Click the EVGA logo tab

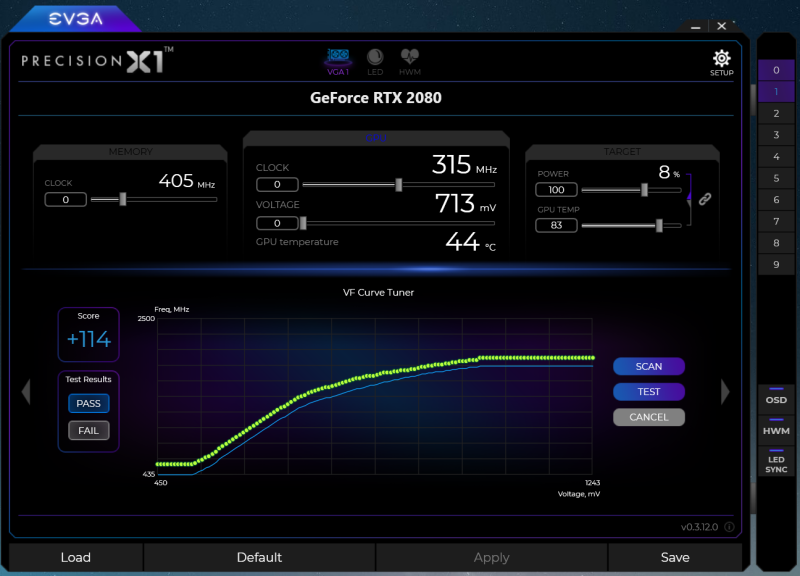[x=76, y=19]
